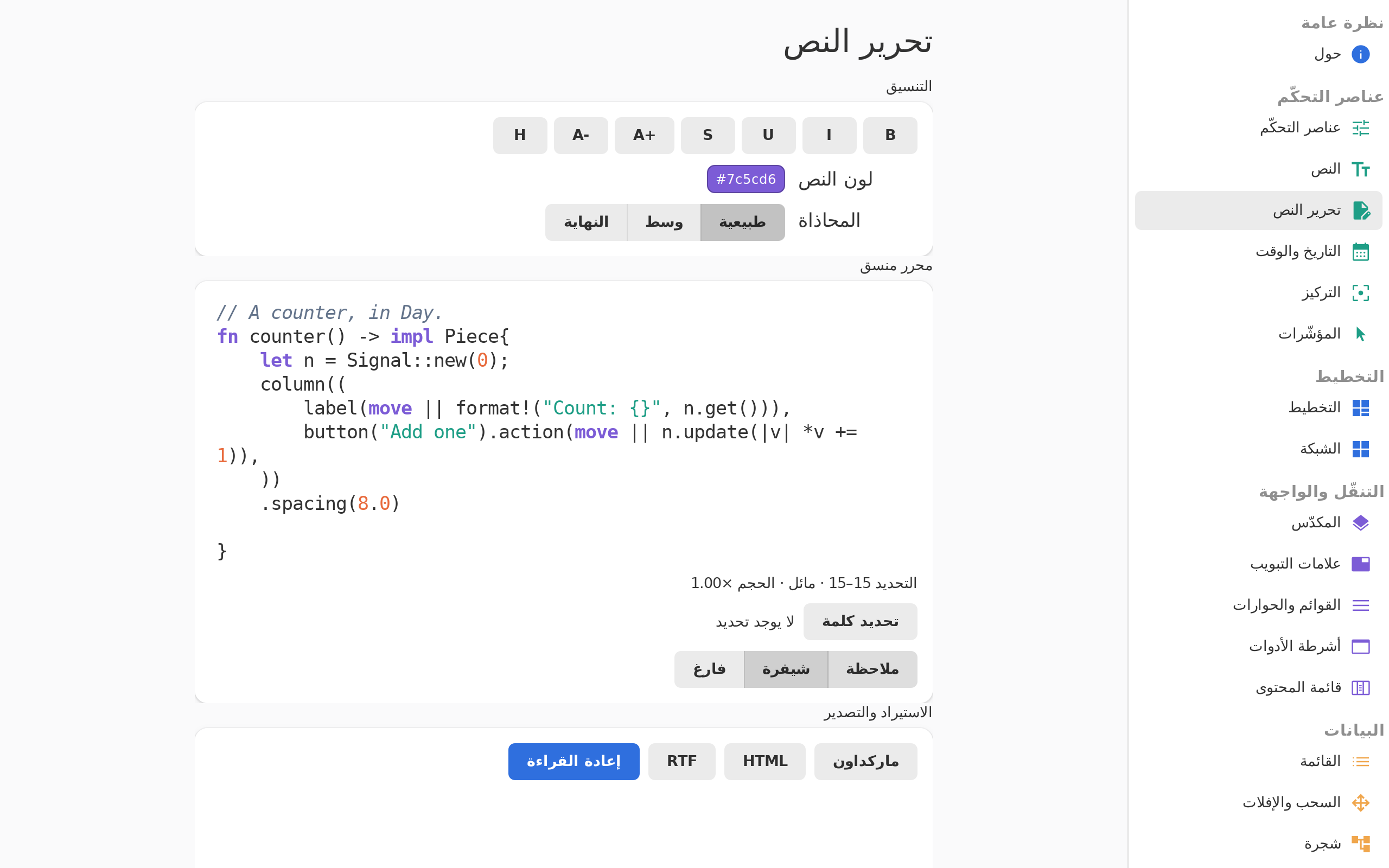
Task: Click the التركيز focus icon
Action: [1360, 293]
